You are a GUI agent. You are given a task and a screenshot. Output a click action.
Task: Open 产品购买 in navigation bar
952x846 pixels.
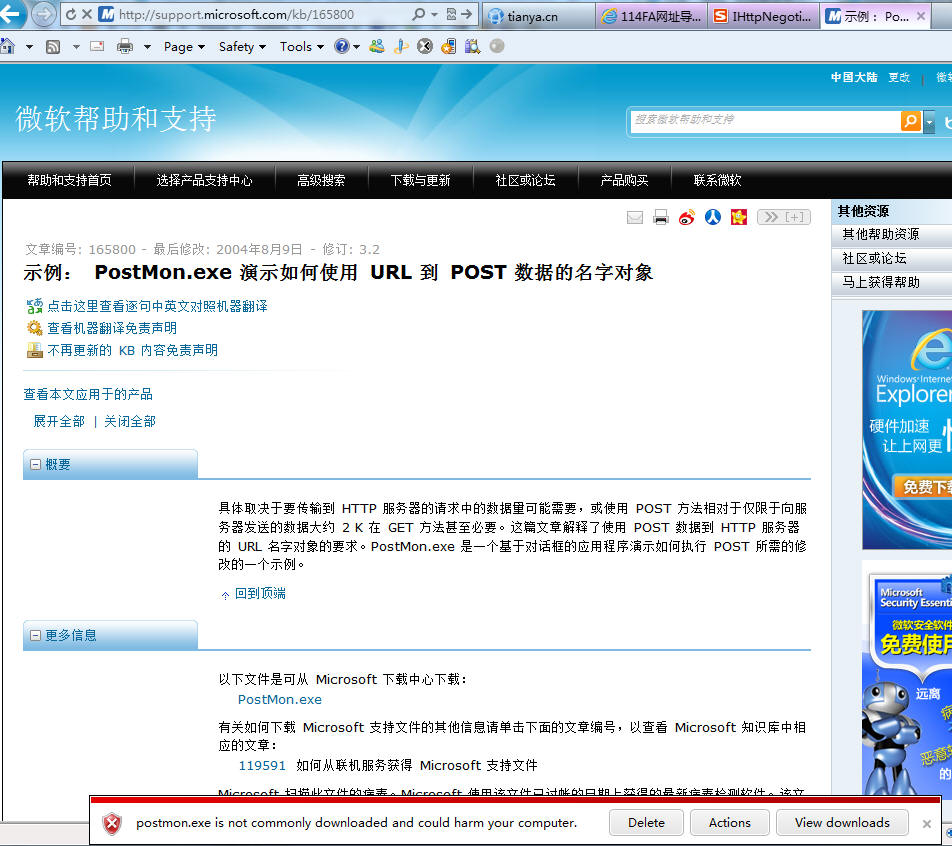click(x=624, y=180)
